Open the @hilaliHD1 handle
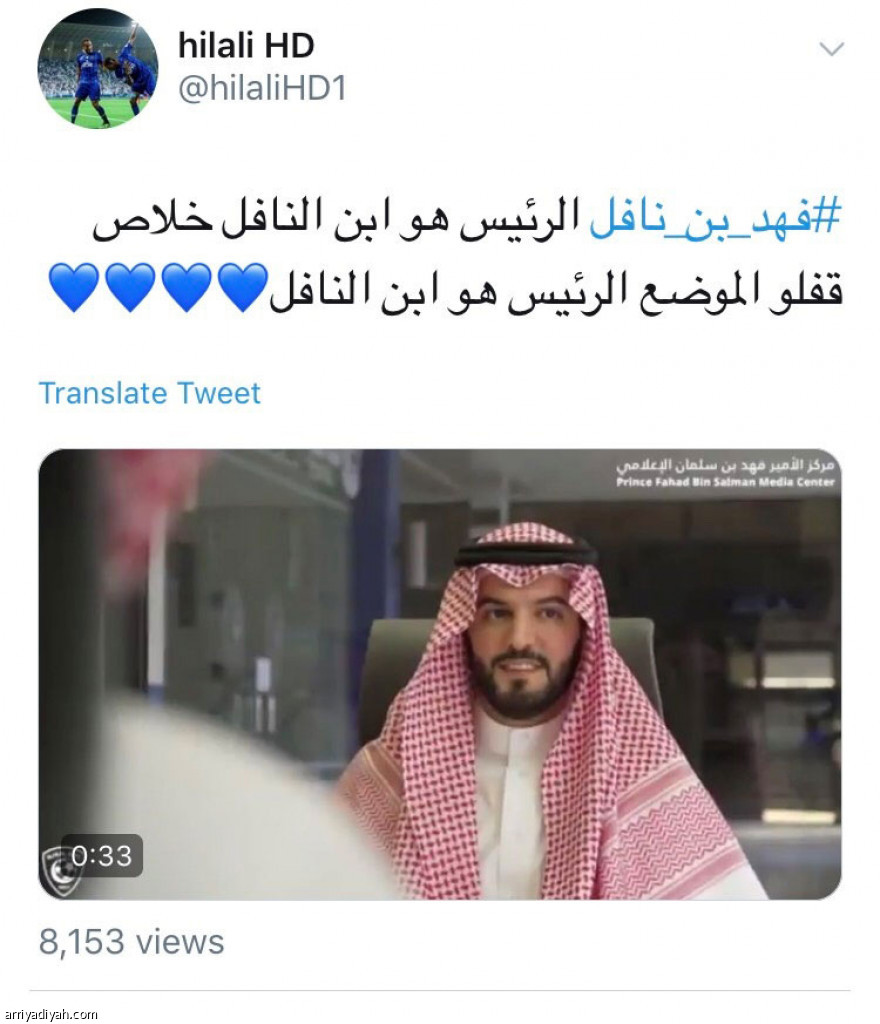Image resolution: width=880 pixels, height=1024 pixels. 262,88
